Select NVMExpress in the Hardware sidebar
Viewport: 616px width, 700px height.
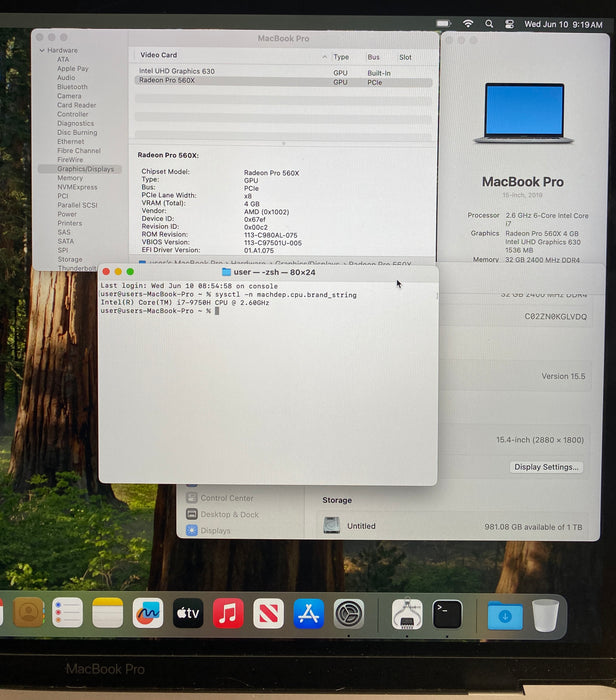pos(77,187)
